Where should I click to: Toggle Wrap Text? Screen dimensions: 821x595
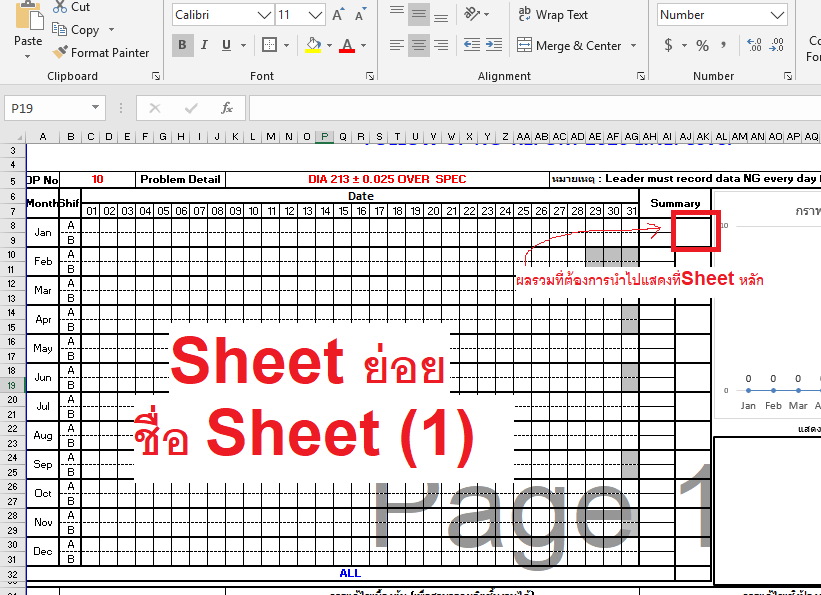point(552,15)
